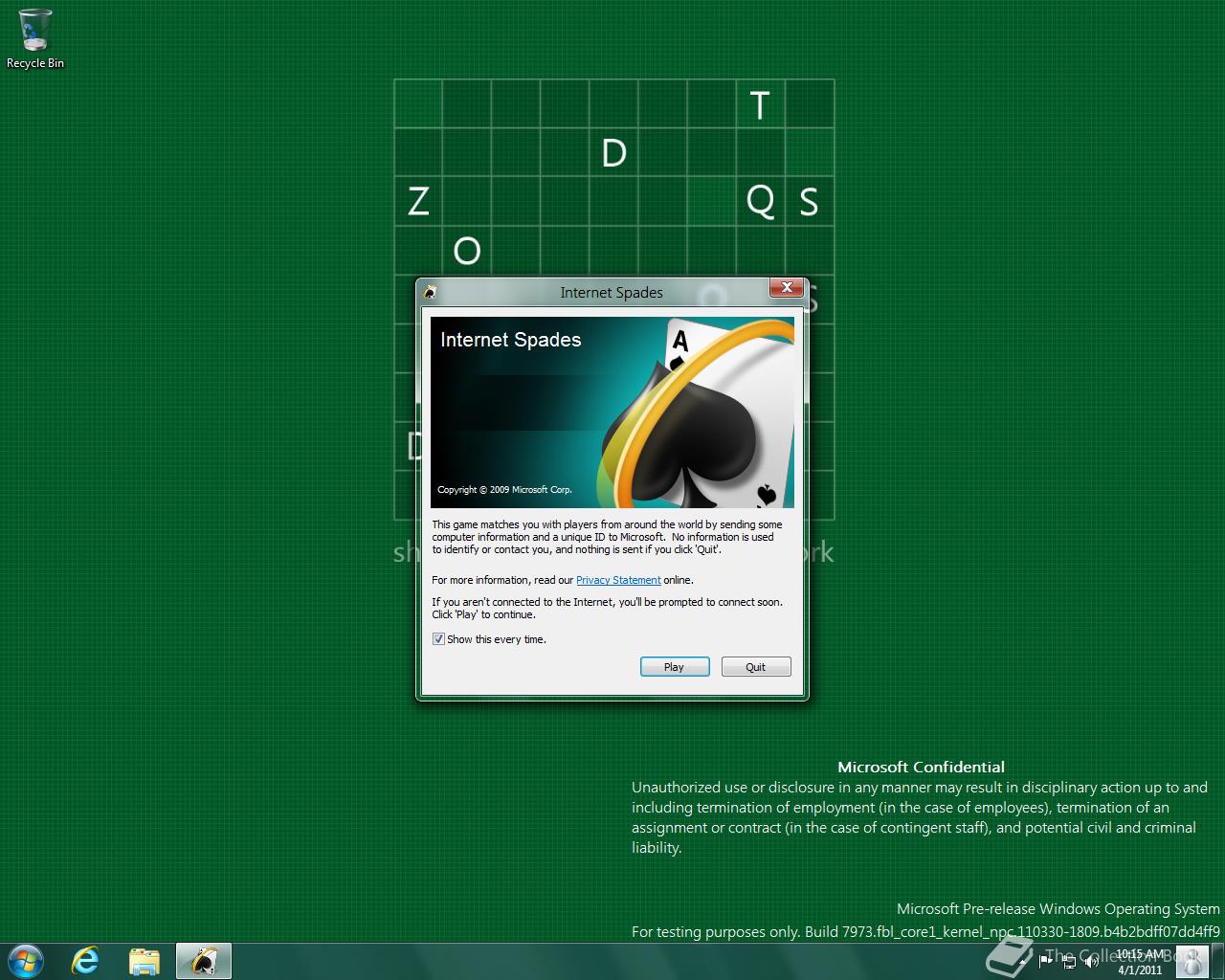Screen dimensions: 1225x980
Task: Open the Recycle Bin desktop icon
Action: click(x=35, y=39)
